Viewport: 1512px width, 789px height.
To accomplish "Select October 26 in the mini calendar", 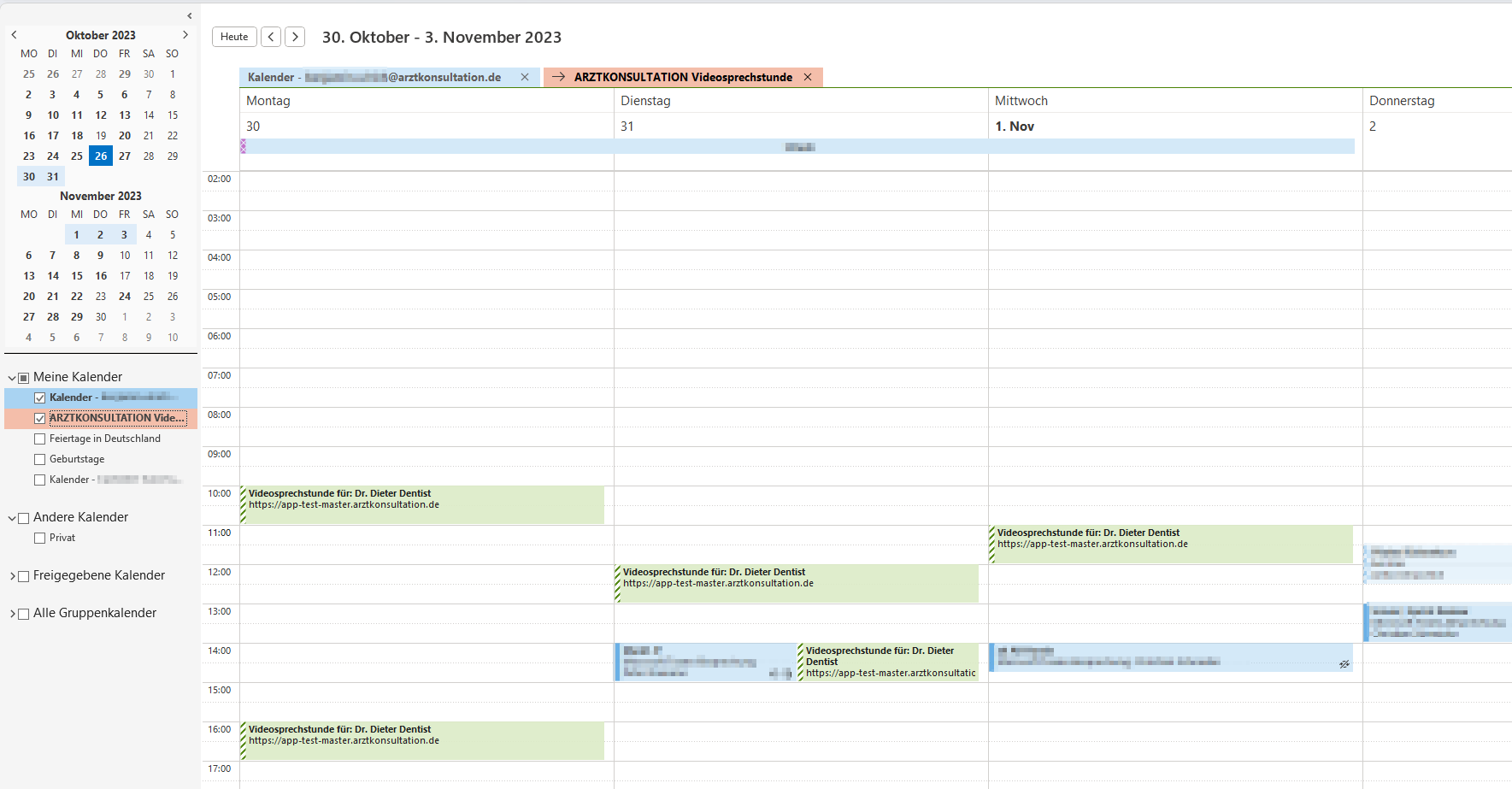I will [101, 156].
